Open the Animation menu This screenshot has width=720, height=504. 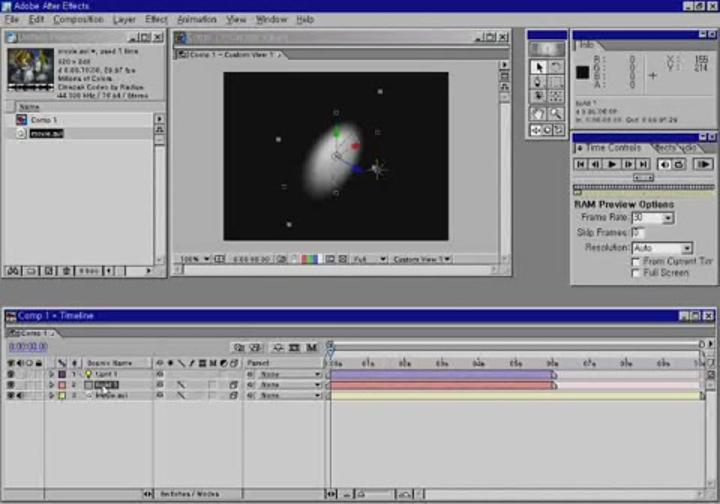click(197, 19)
